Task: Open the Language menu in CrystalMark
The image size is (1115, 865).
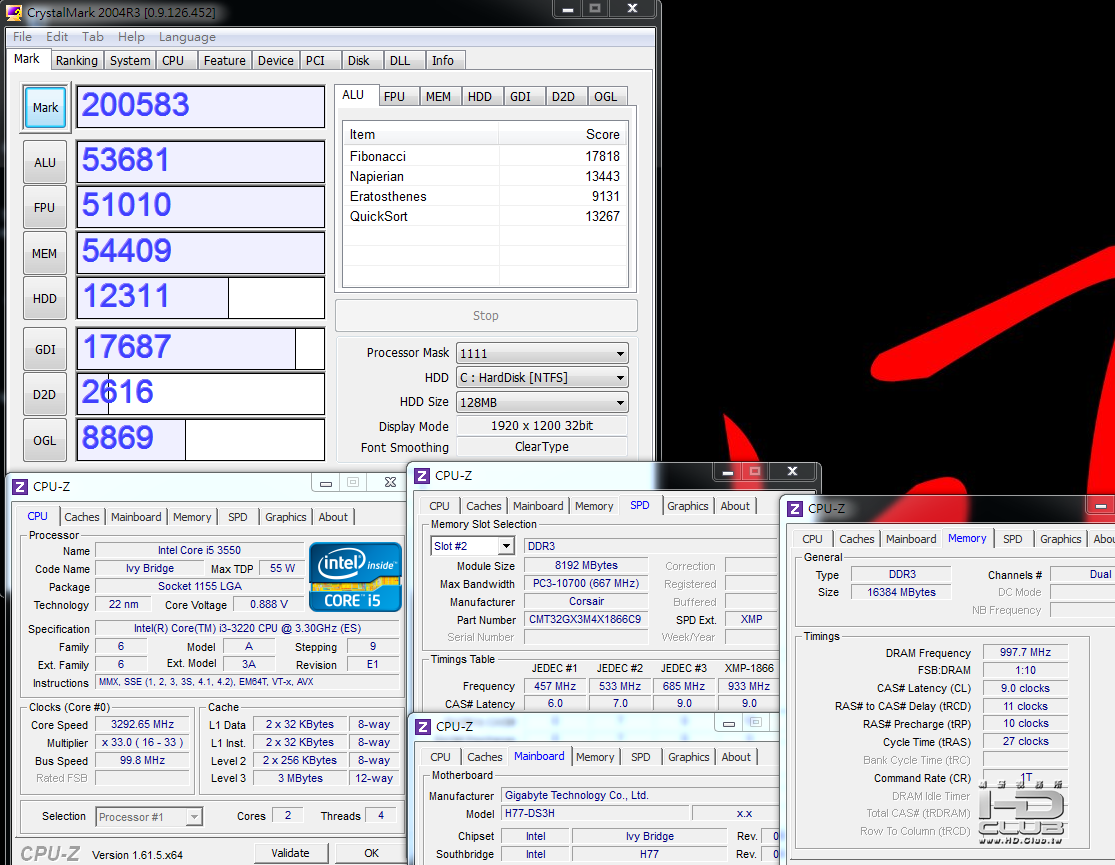Action: pos(187,37)
